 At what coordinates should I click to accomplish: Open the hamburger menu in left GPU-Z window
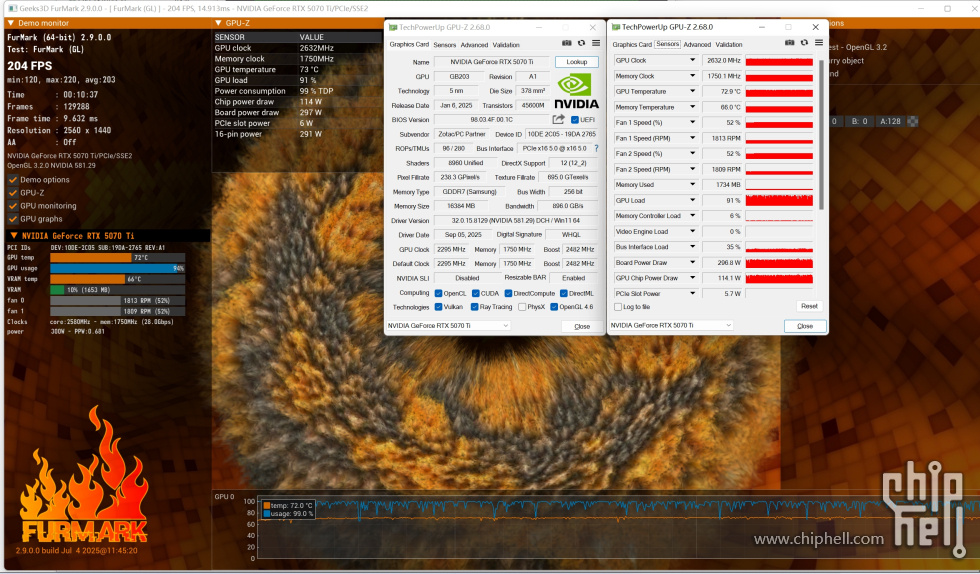click(x=596, y=43)
